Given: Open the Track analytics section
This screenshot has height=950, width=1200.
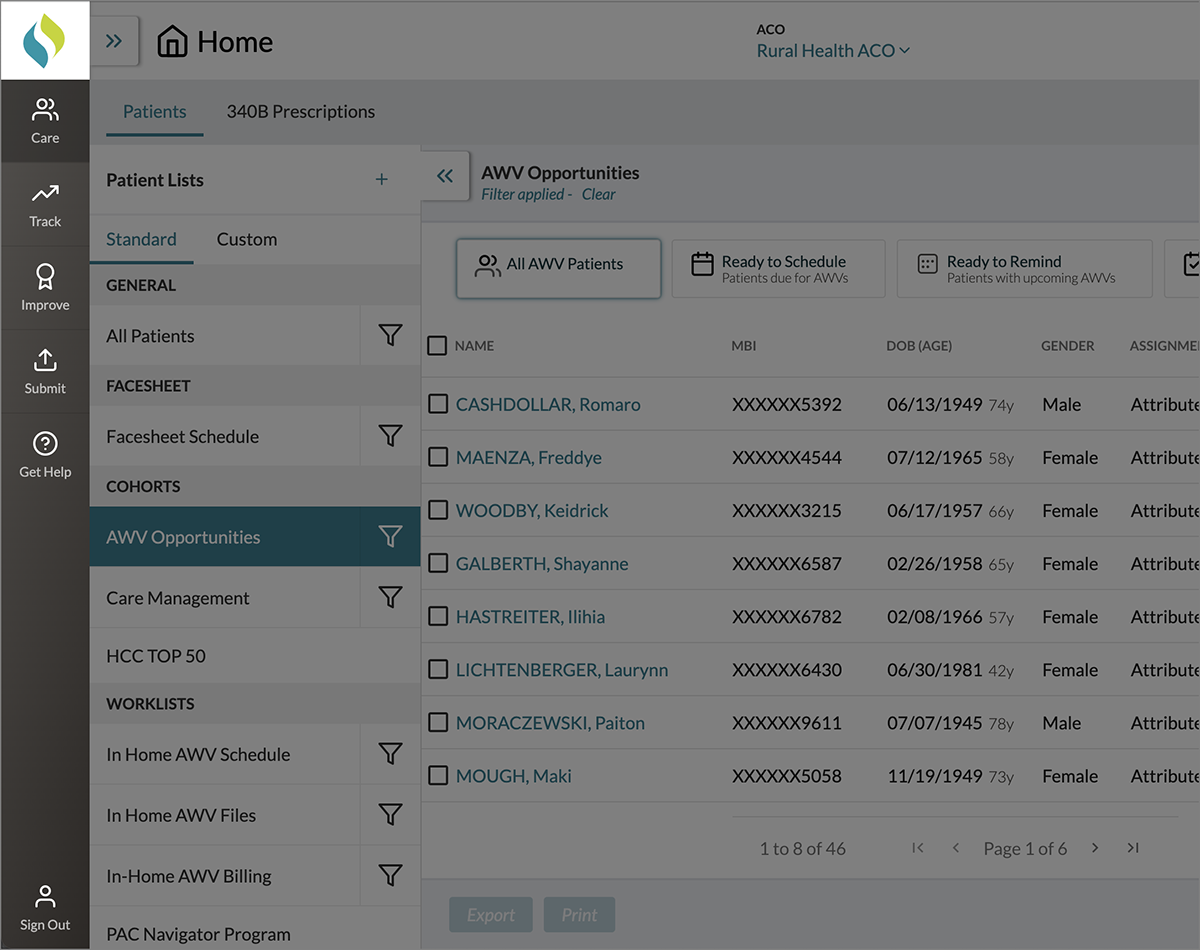Looking at the screenshot, I should [x=45, y=204].
